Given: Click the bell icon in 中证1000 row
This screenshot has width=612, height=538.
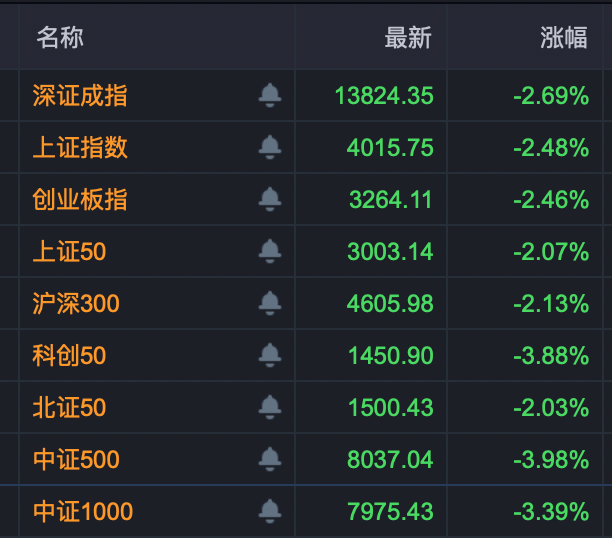Looking at the screenshot, I should (x=269, y=512).
